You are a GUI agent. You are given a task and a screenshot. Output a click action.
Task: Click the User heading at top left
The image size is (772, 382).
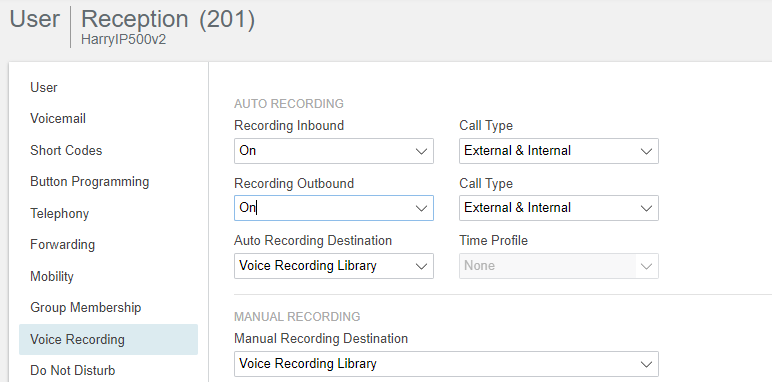pos(34,19)
